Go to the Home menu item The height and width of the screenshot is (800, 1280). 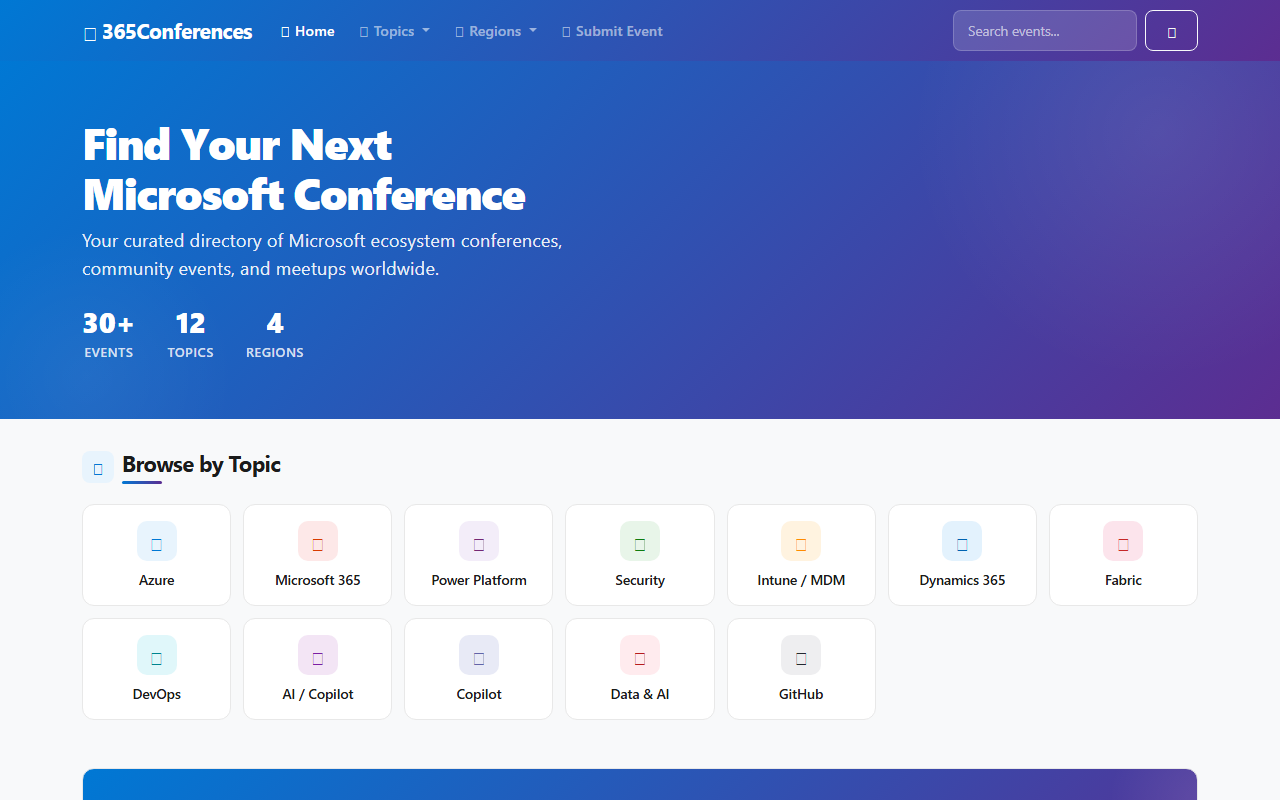tap(308, 31)
